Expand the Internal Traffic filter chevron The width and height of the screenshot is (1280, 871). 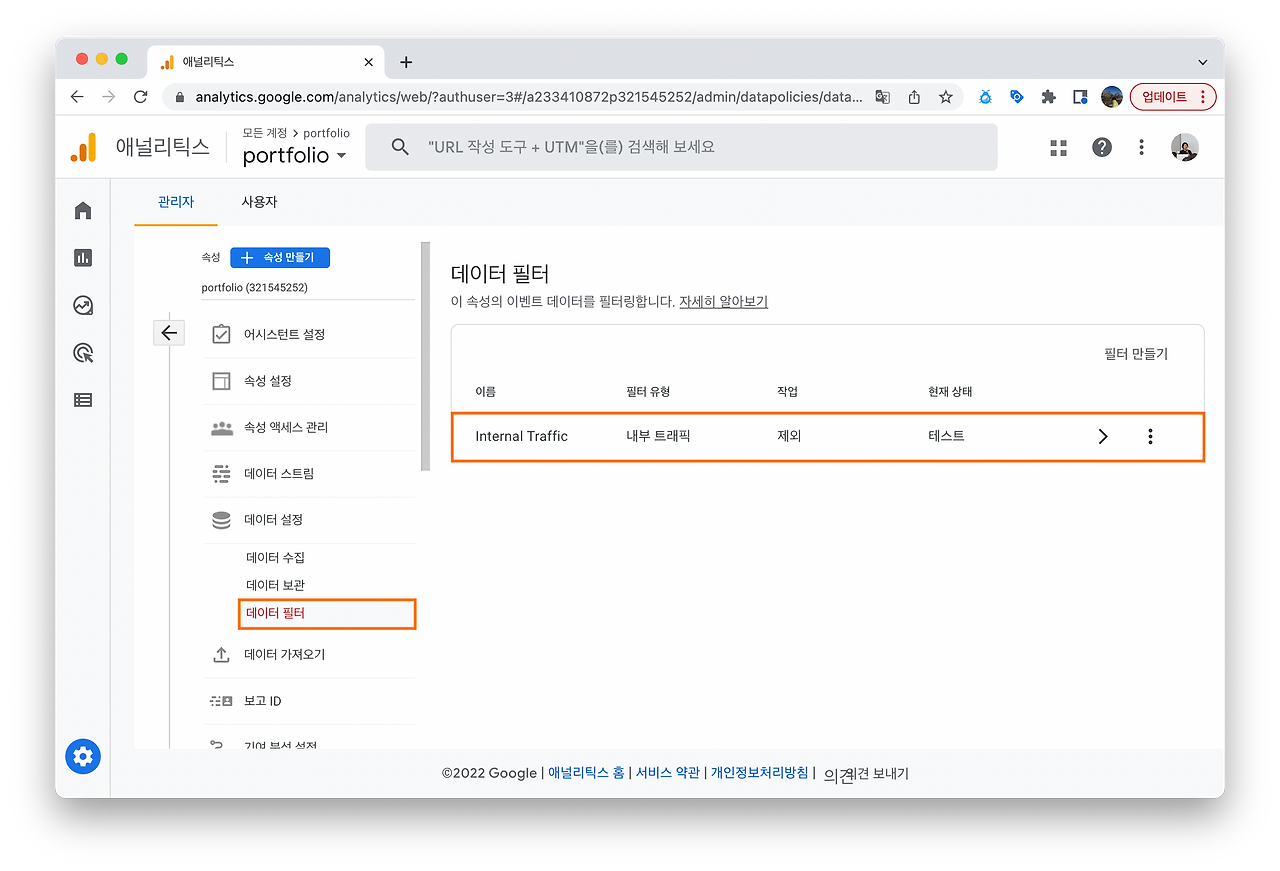(1103, 436)
